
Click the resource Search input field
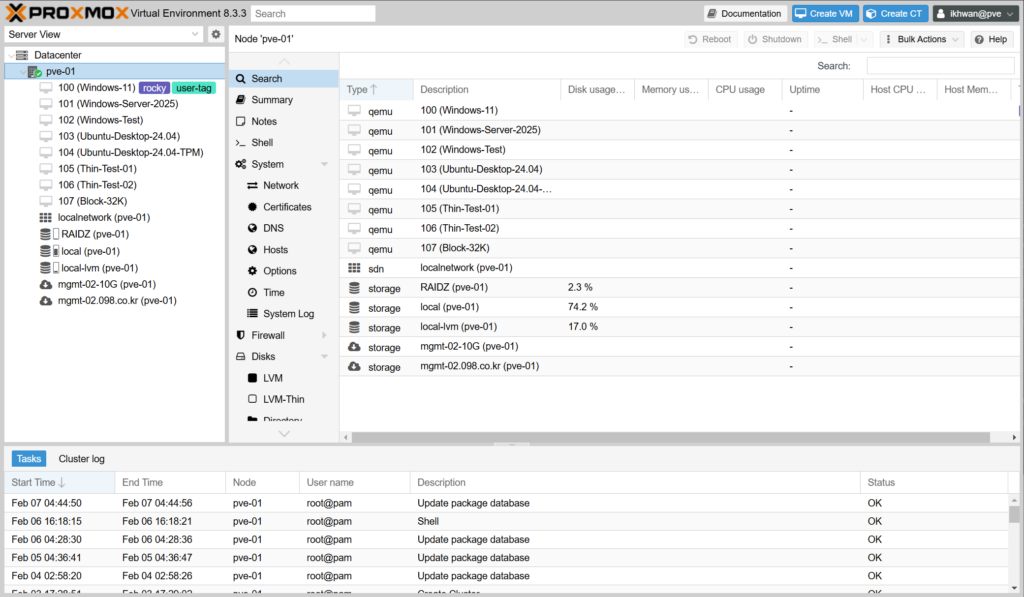(x=938, y=66)
